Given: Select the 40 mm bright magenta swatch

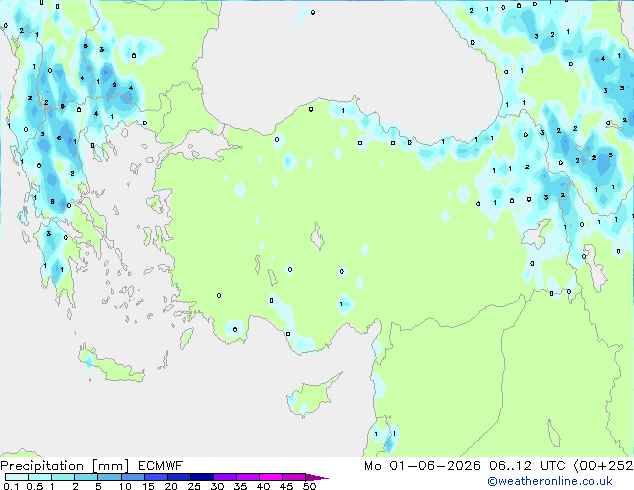Looking at the screenshot, I should pyautogui.click(x=271, y=477).
